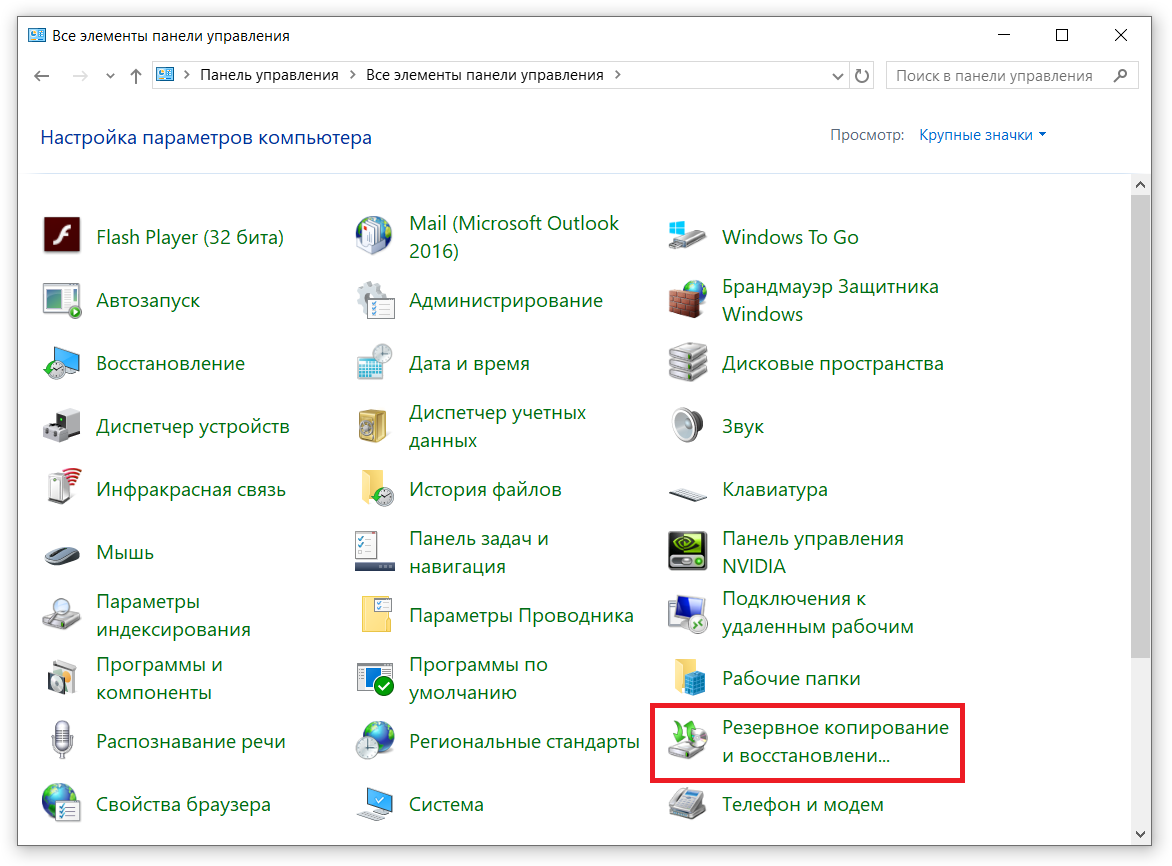Screen dimensions: 1172x866
Task: Expand chevron after Все элементы панели управления
Action: [x=617, y=75]
